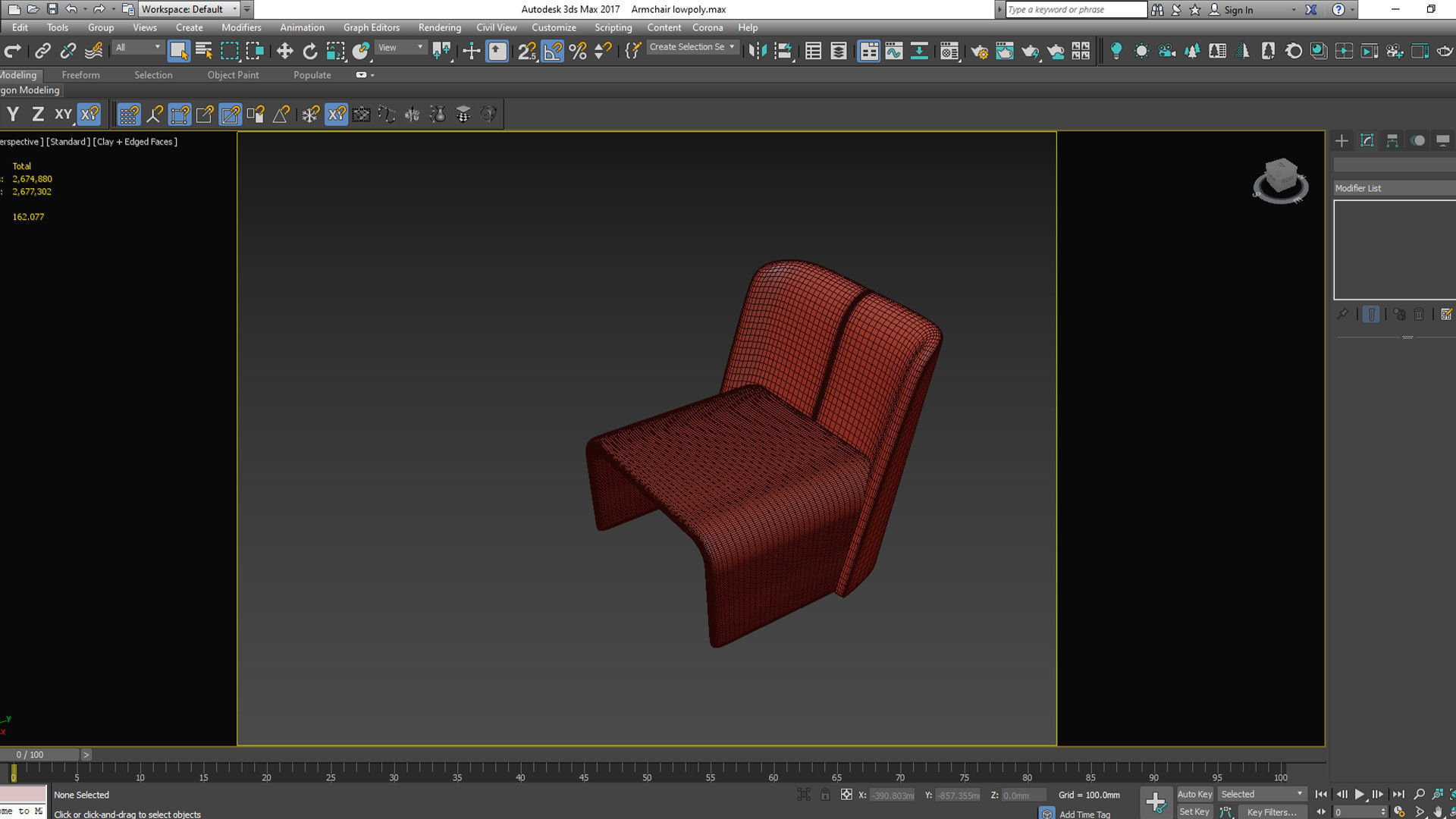Toggle 2.5D Snaps button
The height and width of the screenshot is (819, 1456).
(527, 51)
